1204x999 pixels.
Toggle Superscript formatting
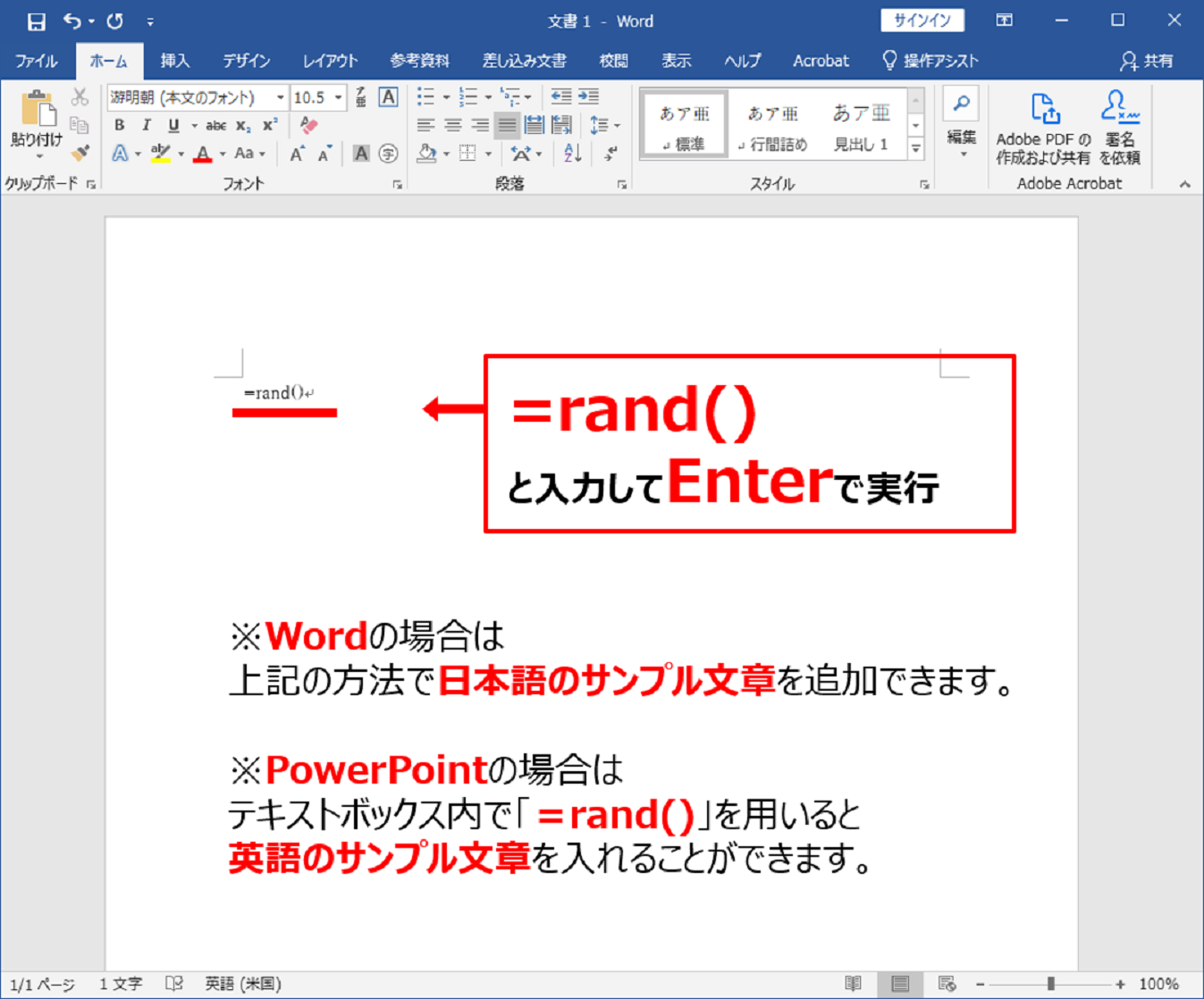[270, 125]
